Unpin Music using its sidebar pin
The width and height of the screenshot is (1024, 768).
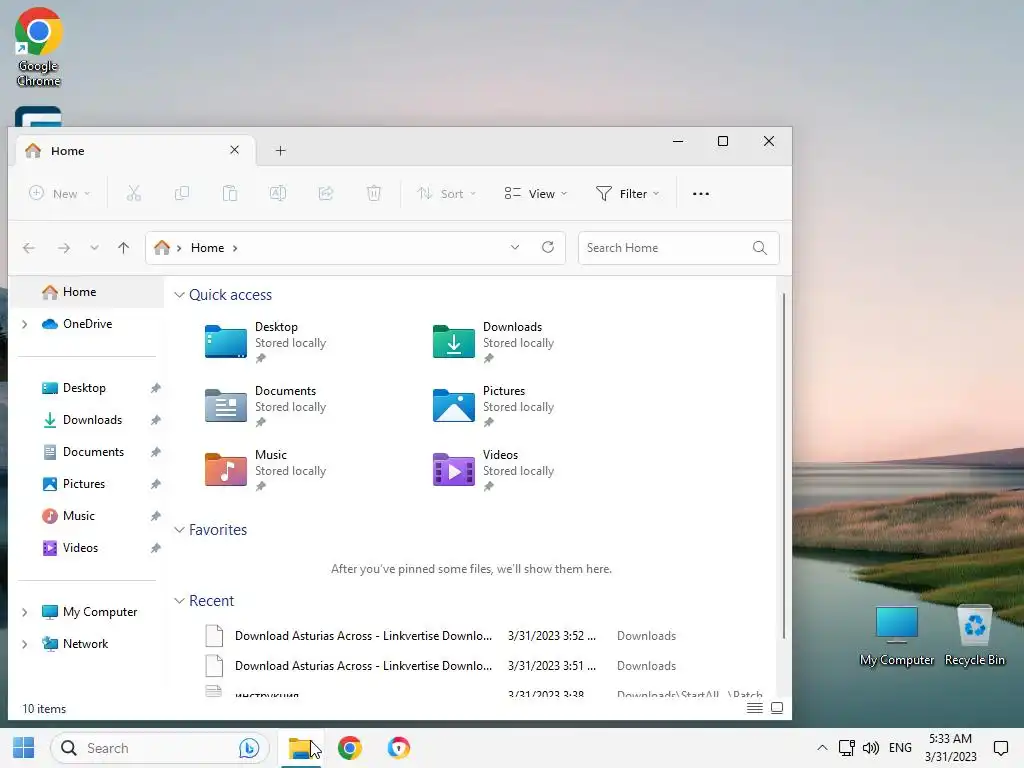[155, 516]
